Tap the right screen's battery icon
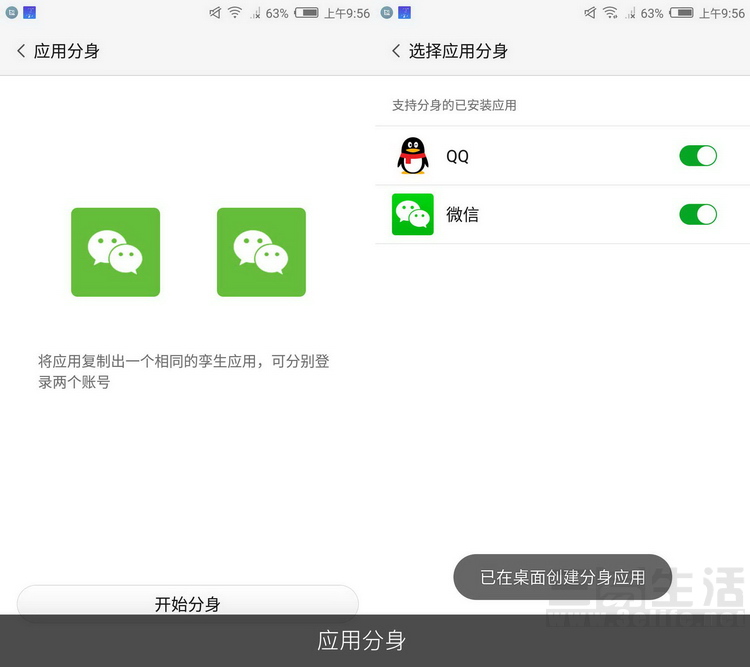750x667 pixels. [681, 13]
